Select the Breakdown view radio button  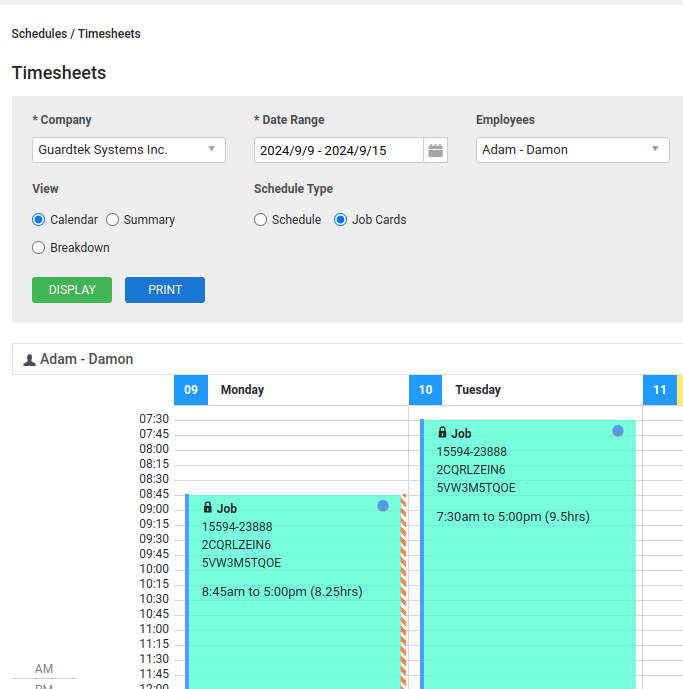click(x=39, y=248)
